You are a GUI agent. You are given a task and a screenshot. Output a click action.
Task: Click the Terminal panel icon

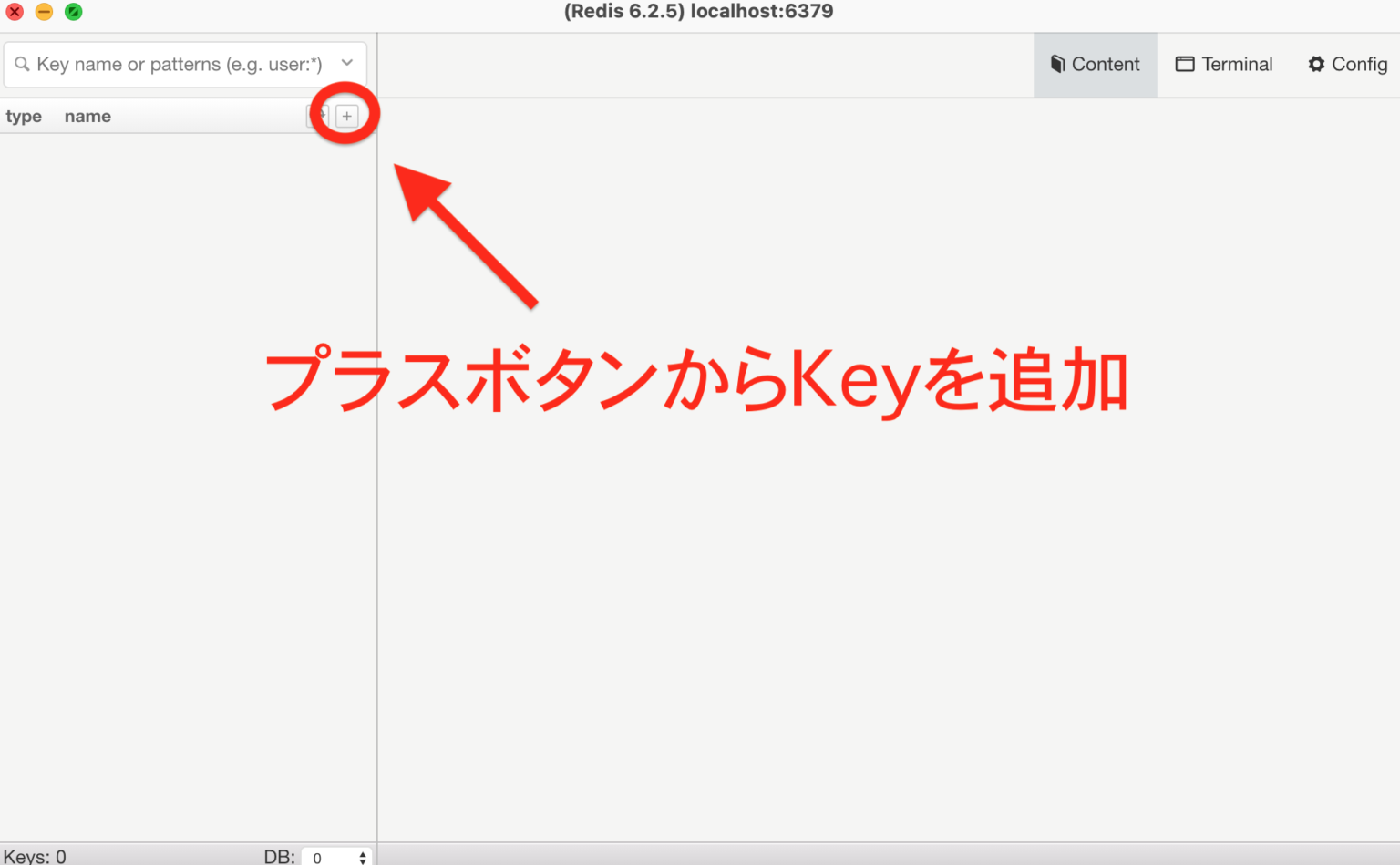coord(1186,64)
